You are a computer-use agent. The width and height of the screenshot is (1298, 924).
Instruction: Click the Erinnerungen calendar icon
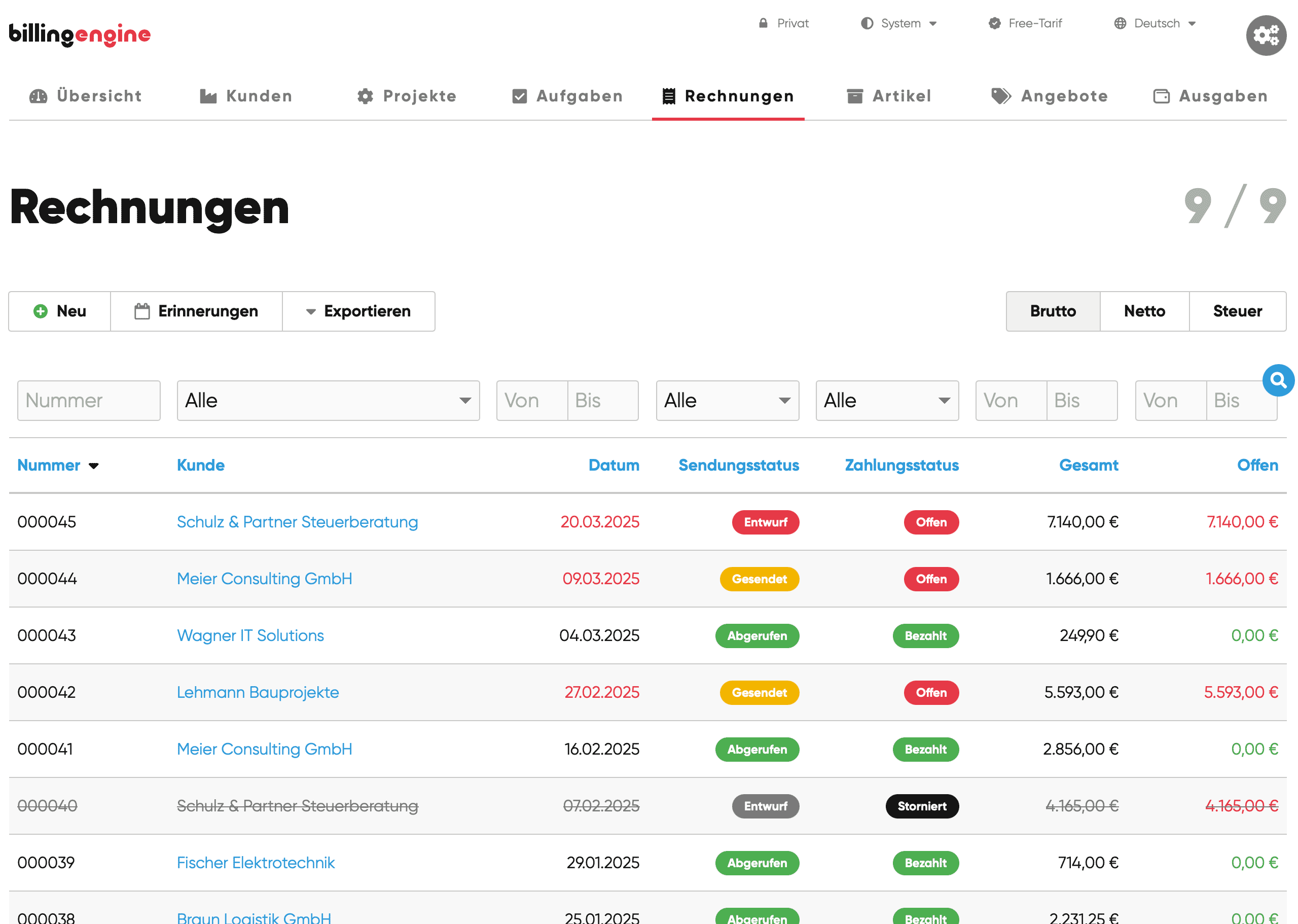[x=141, y=311]
